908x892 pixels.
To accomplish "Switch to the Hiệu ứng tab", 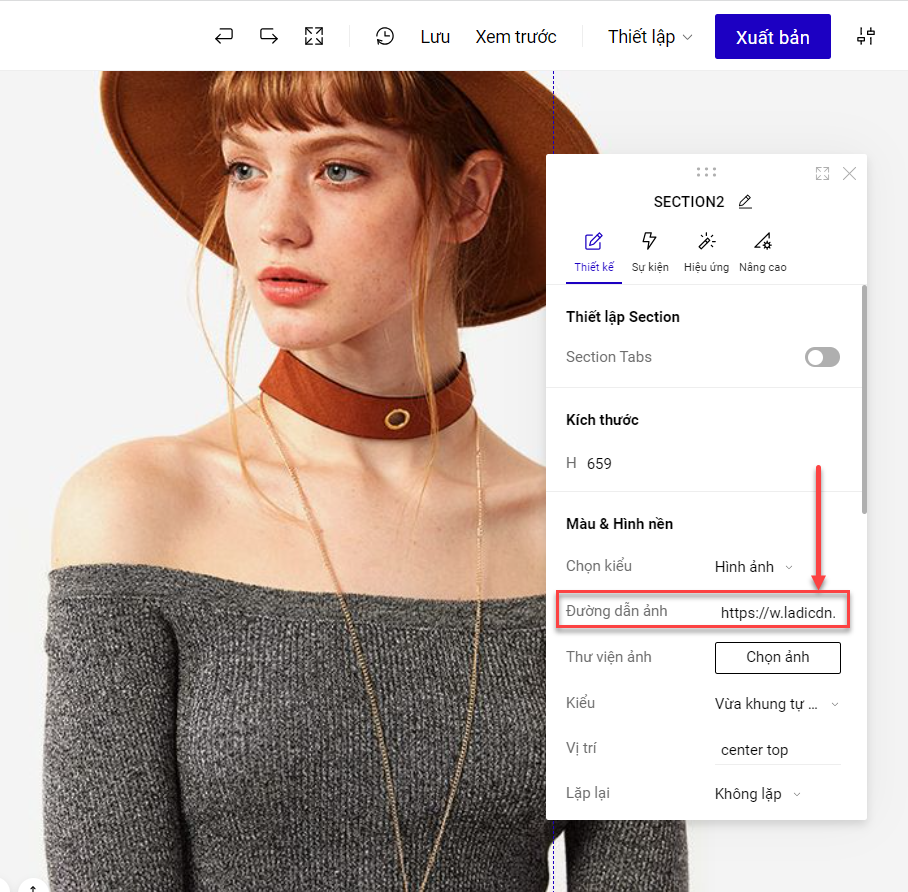I will [x=706, y=252].
